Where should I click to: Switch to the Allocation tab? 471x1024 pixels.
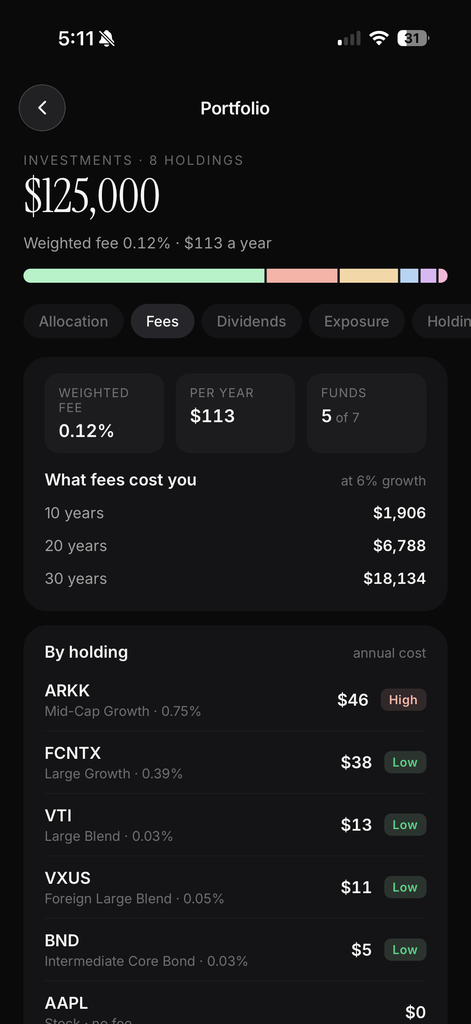click(73, 321)
